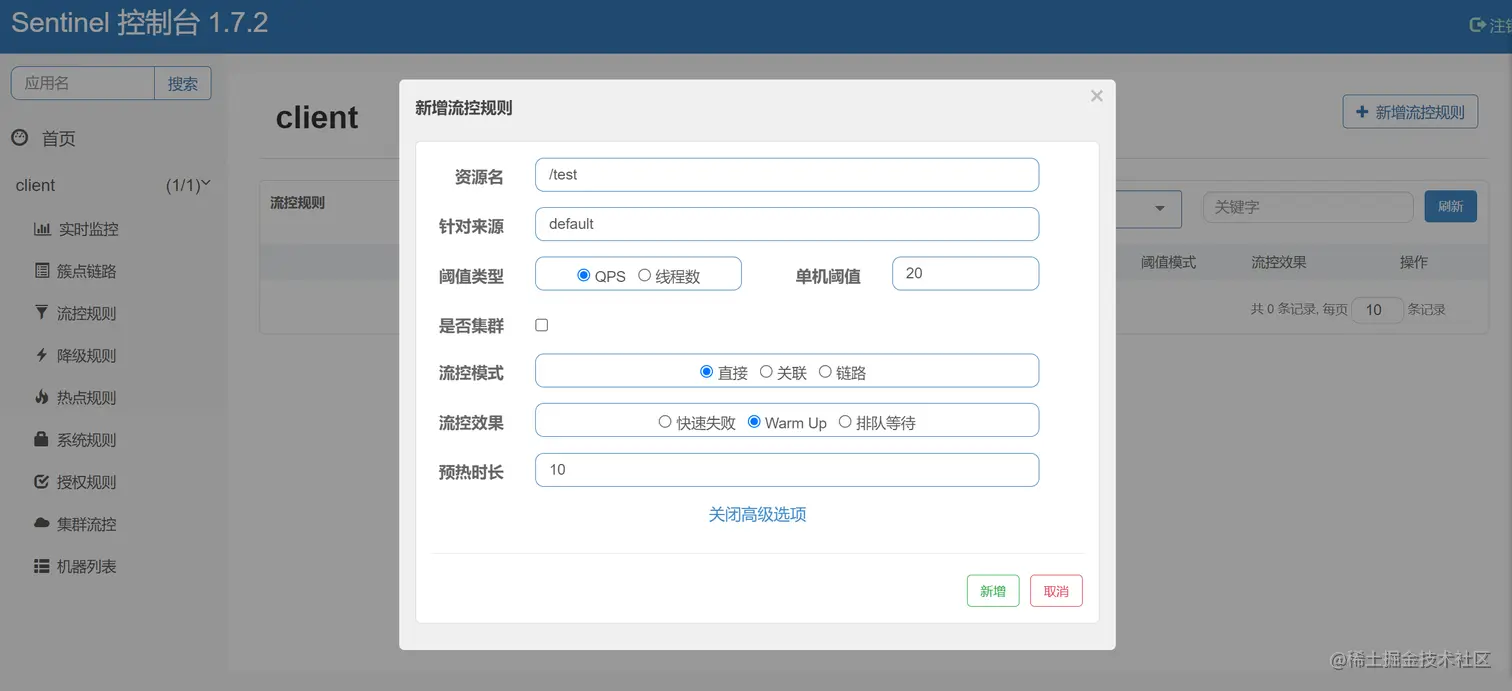
Task: Choose 直接 flow control mode
Action: (x=706, y=371)
